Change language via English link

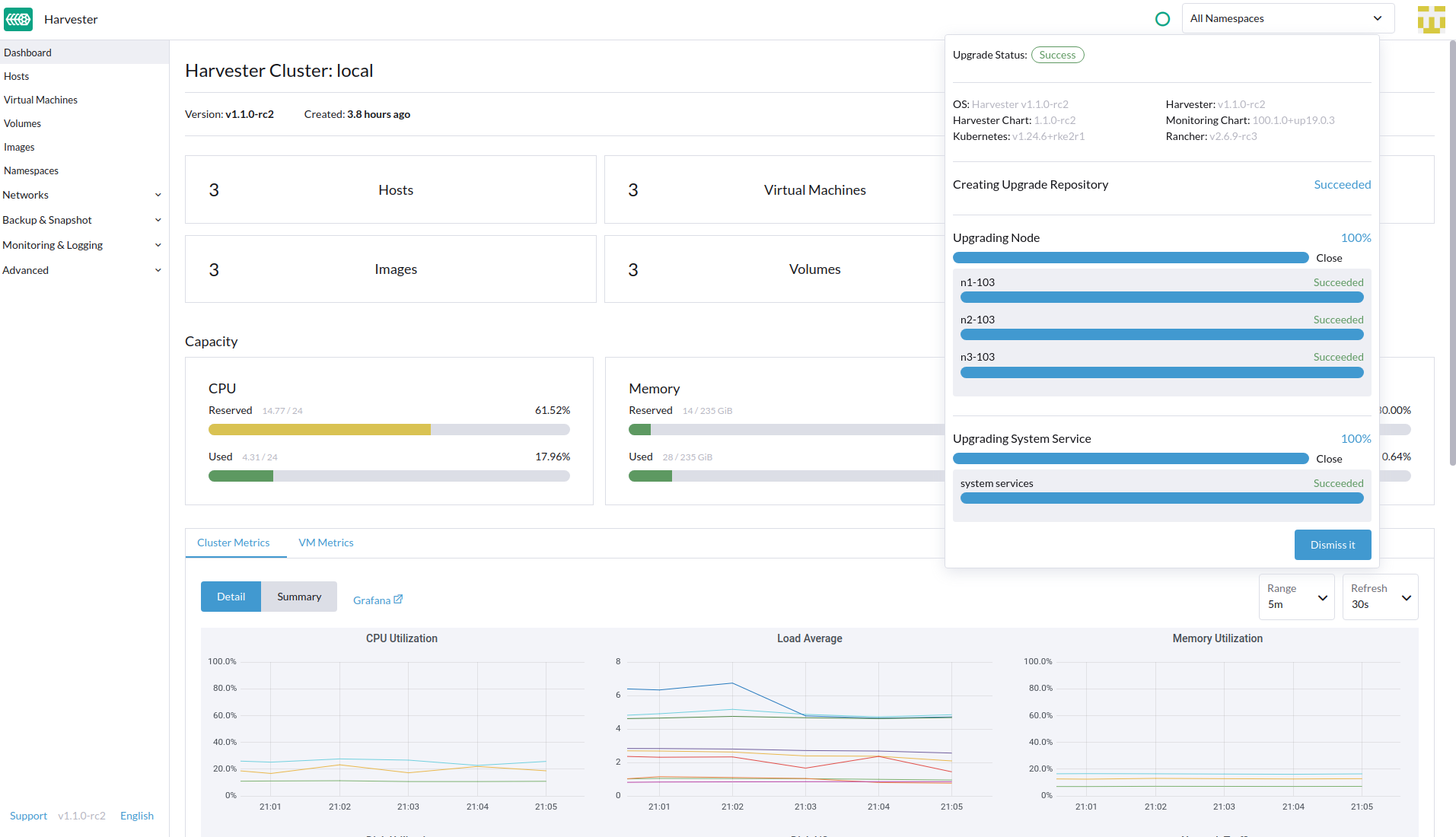(137, 816)
